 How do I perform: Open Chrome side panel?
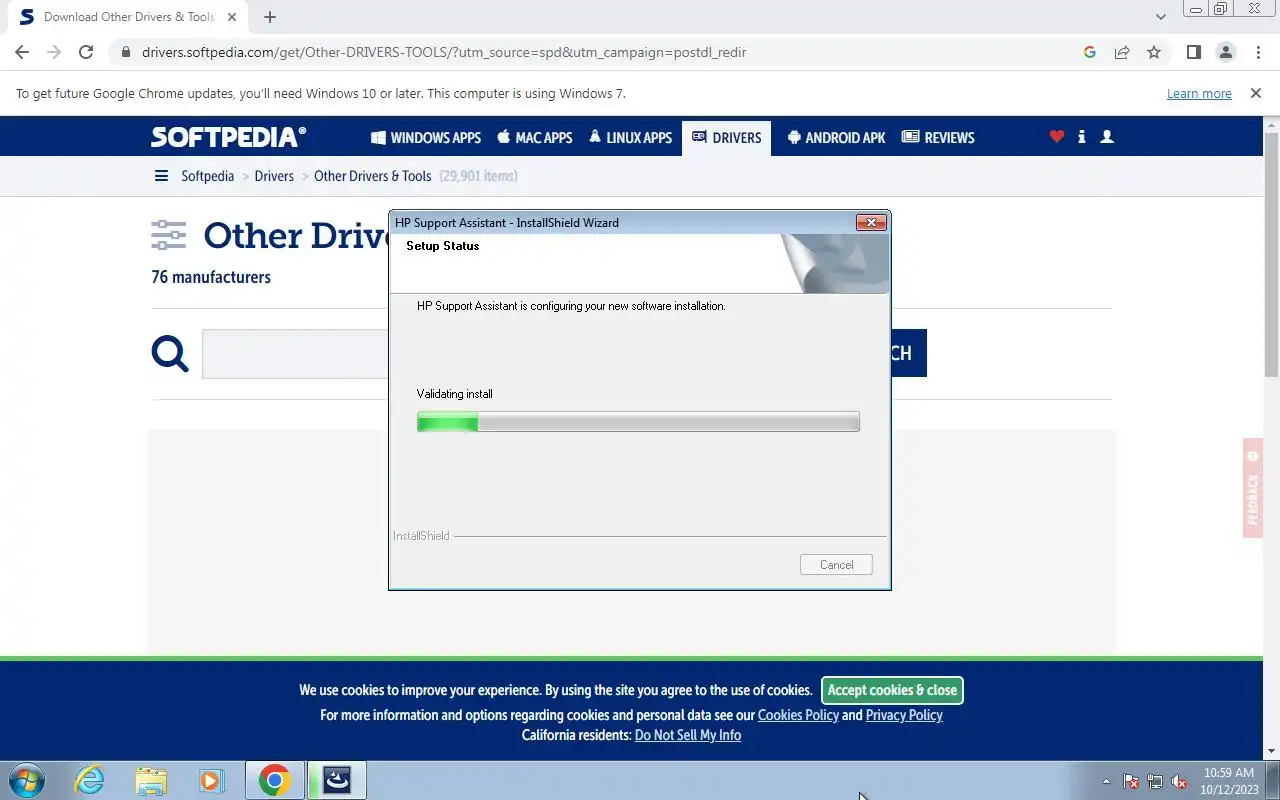click(1193, 52)
